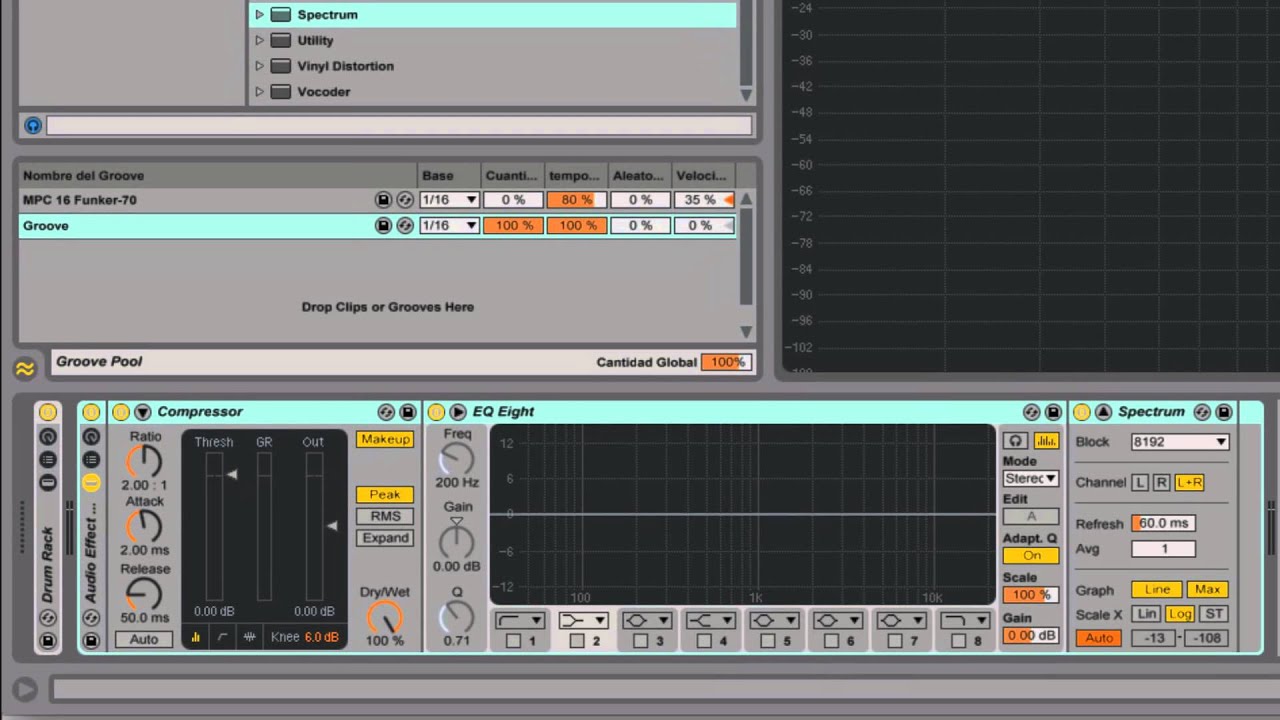Click the Compressor hot-swap preset icon
The width and height of the screenshot is (1280, 720).
tap(386, 412)
